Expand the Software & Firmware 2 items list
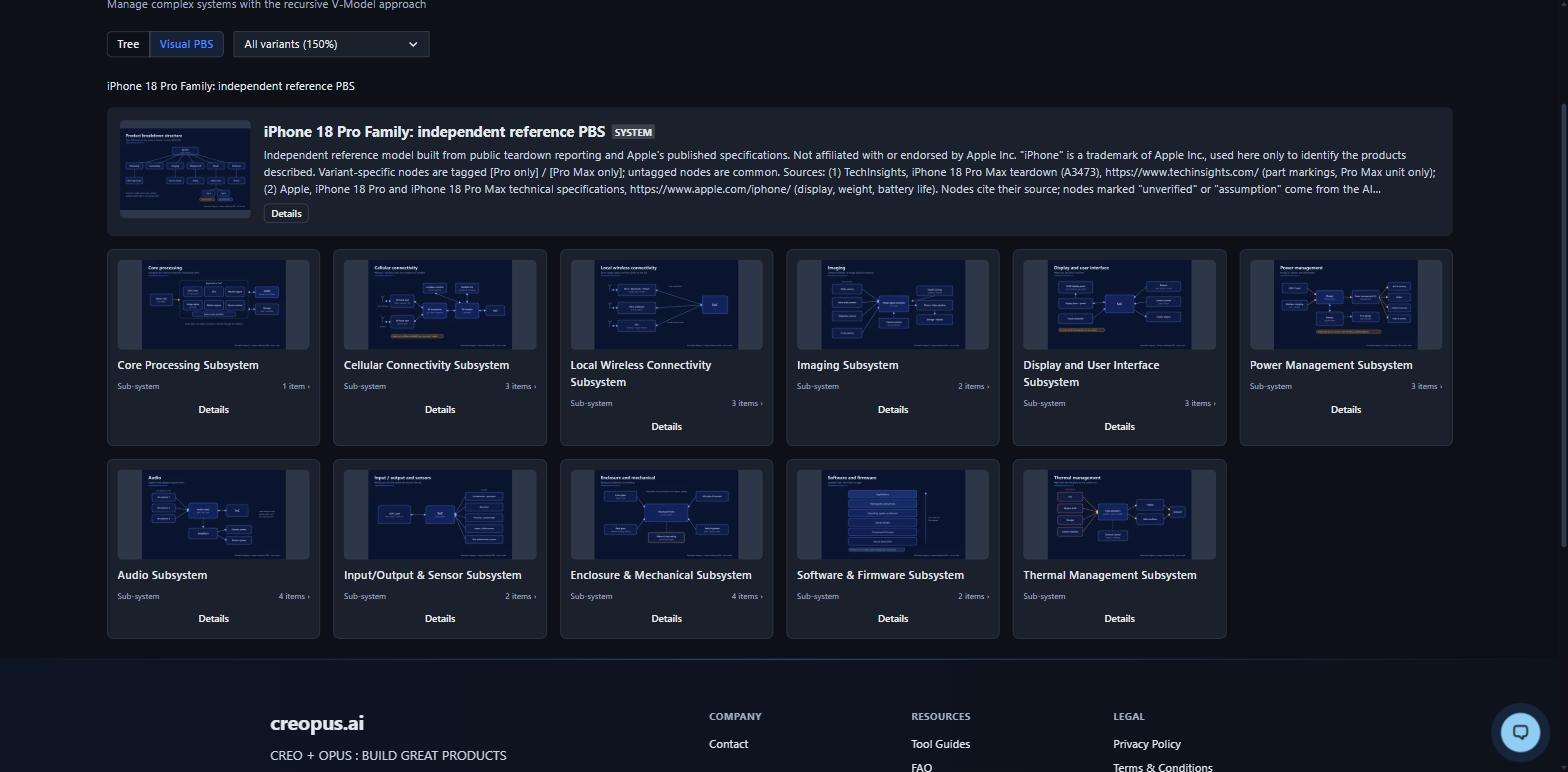 click(973, 596)
